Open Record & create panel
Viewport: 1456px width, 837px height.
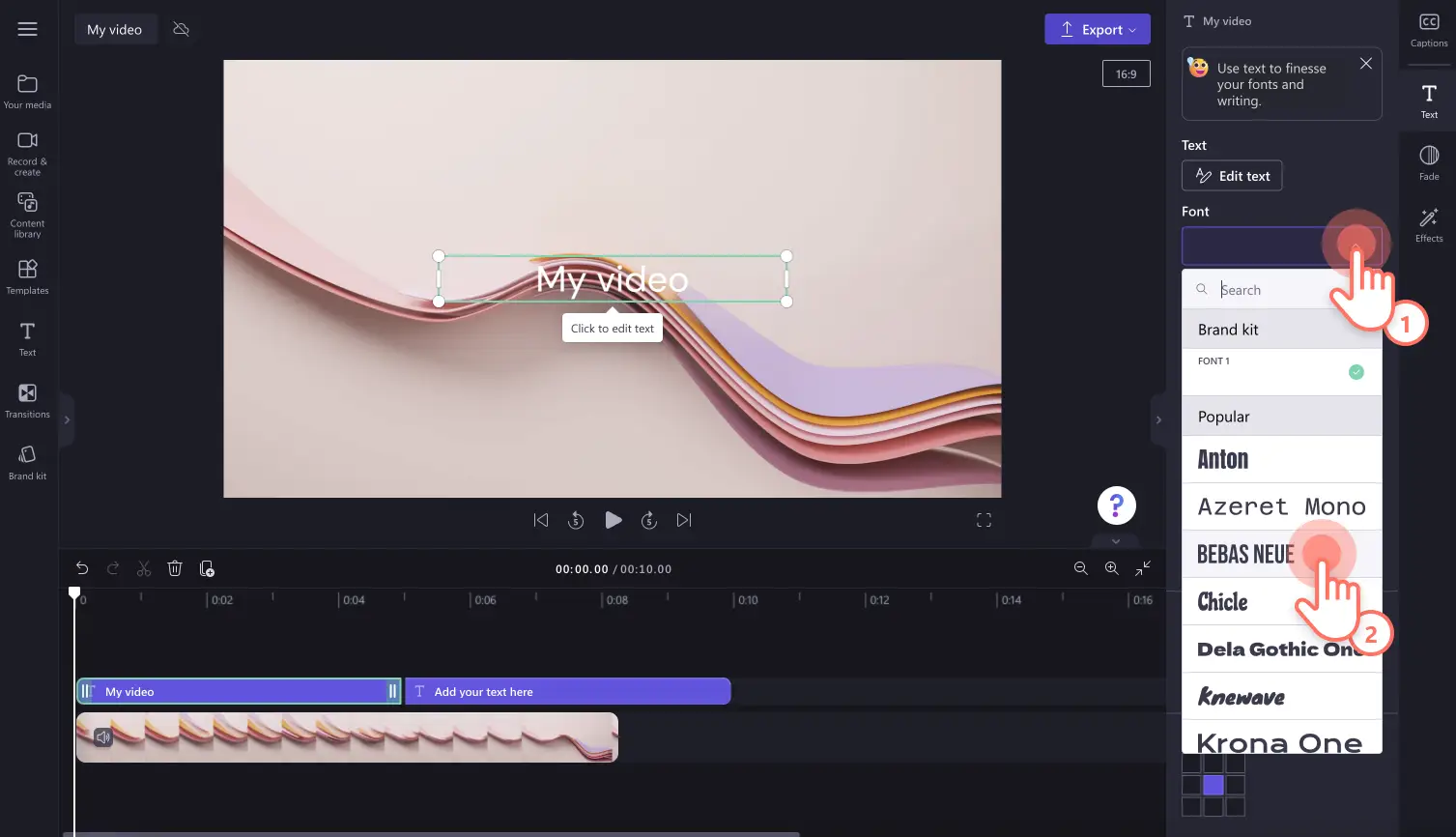27,154
